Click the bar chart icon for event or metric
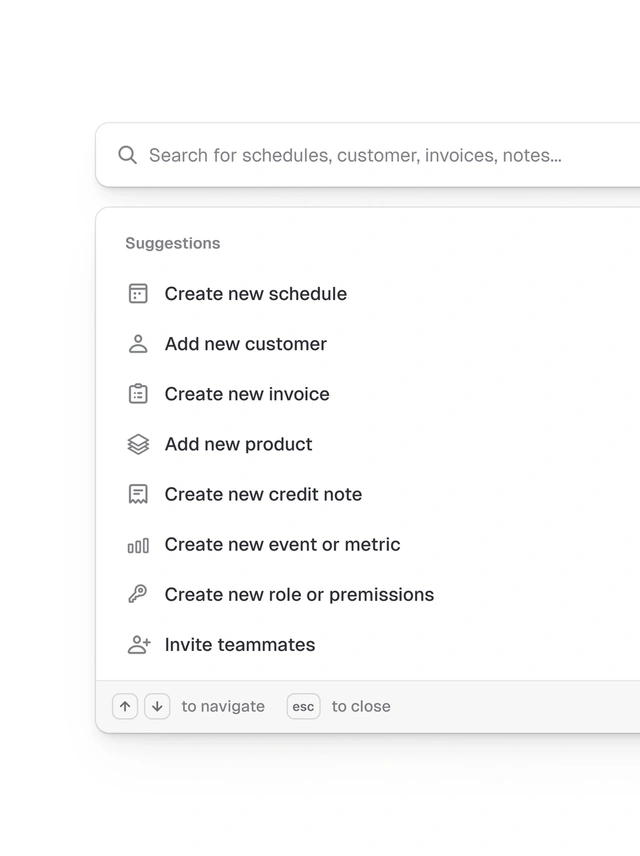 click(x=138, y=545)
